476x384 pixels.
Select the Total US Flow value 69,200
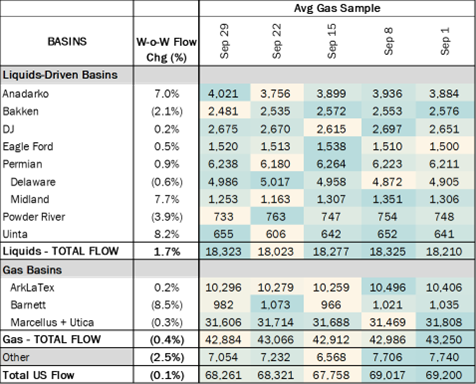(x=444, y=375)
